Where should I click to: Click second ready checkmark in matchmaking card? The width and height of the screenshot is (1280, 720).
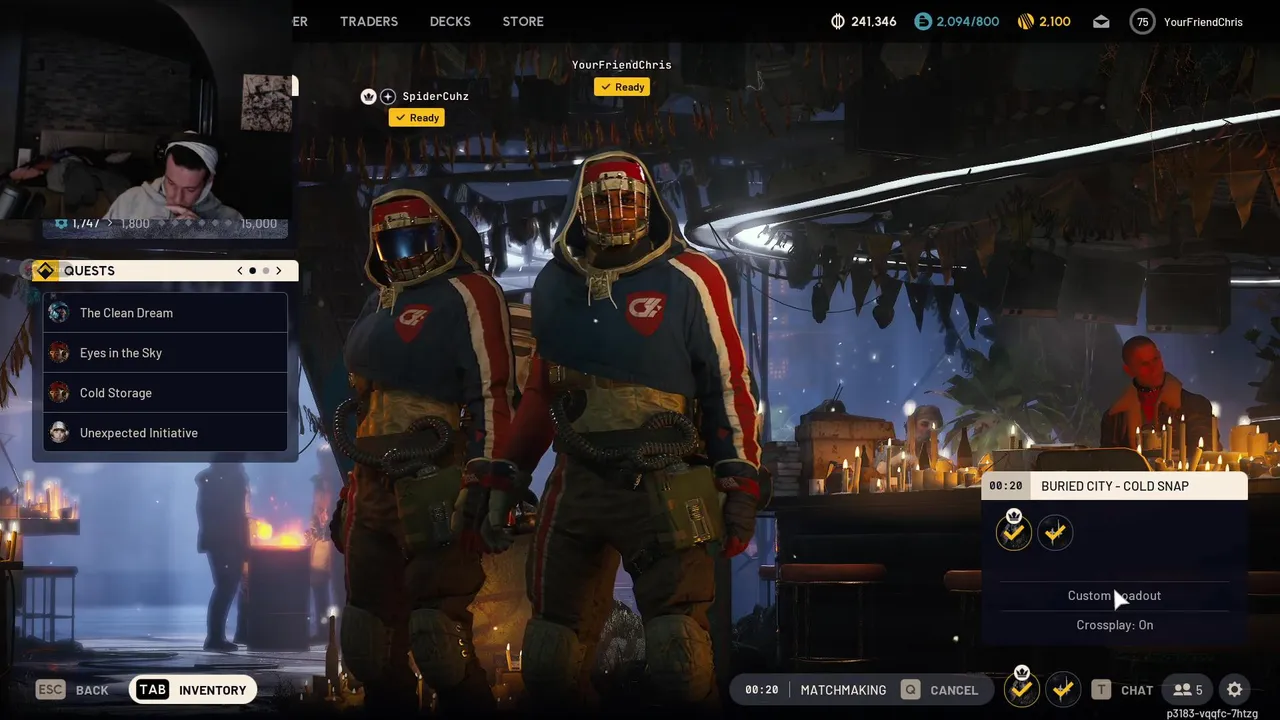(x=1055, y=533)
